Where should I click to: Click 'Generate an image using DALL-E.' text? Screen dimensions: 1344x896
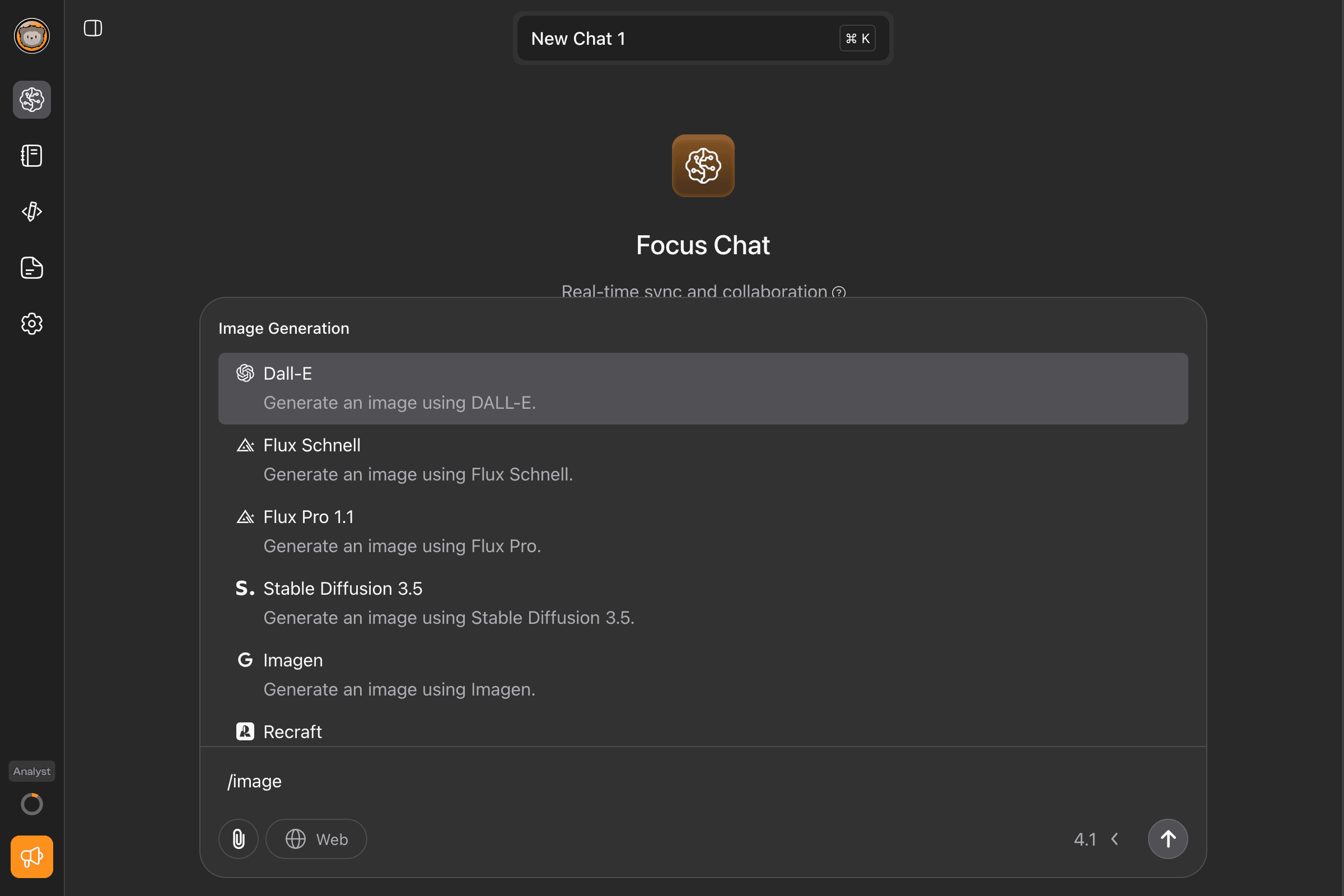(399, 403)
